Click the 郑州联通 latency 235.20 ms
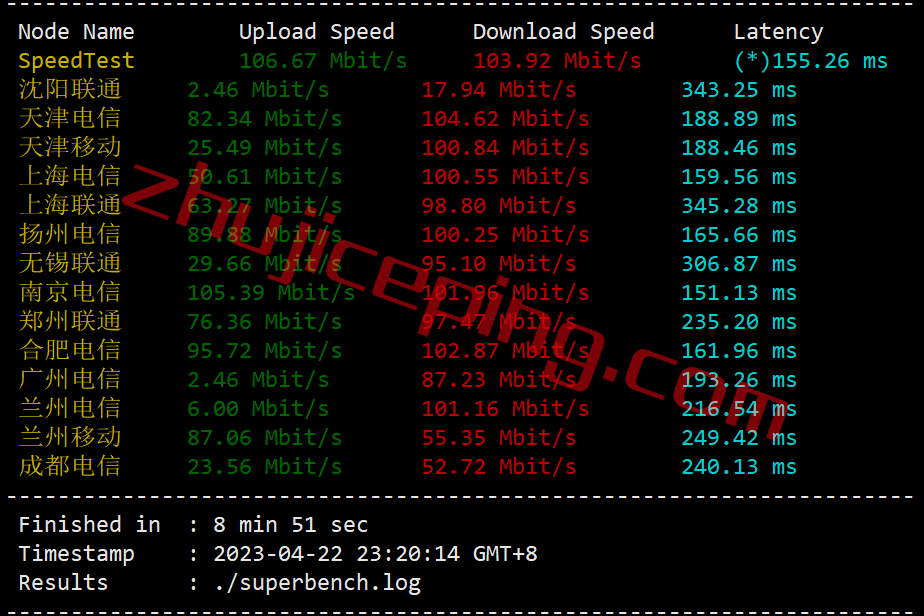The height and width of the screenshot is (616, 924). 739,321
